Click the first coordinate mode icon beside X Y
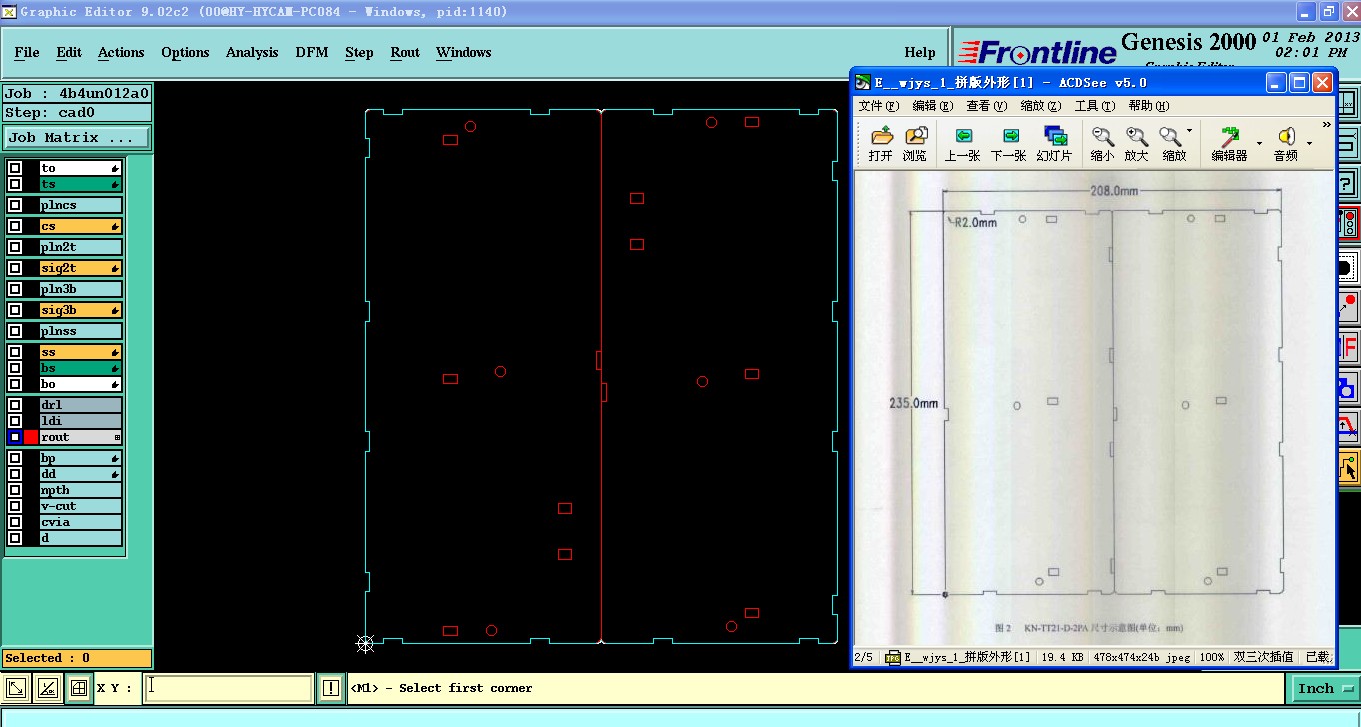This screenshot has height=727, width=1361. [17, 688]
